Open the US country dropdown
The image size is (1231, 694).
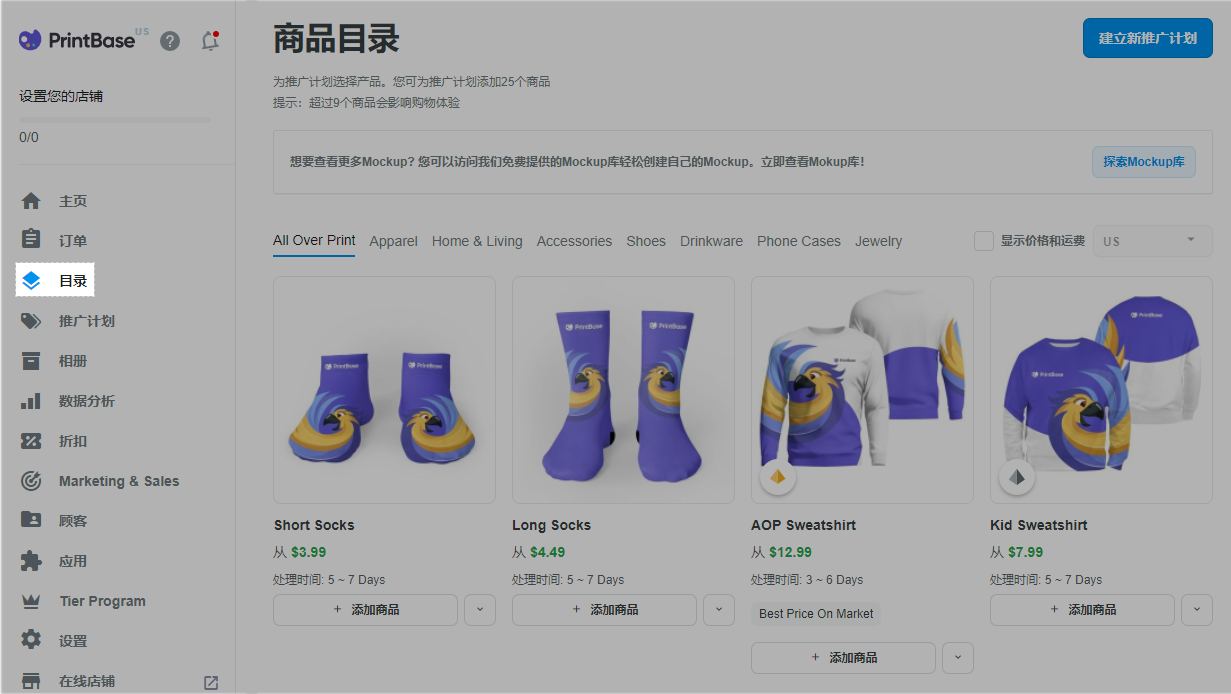1152,241
